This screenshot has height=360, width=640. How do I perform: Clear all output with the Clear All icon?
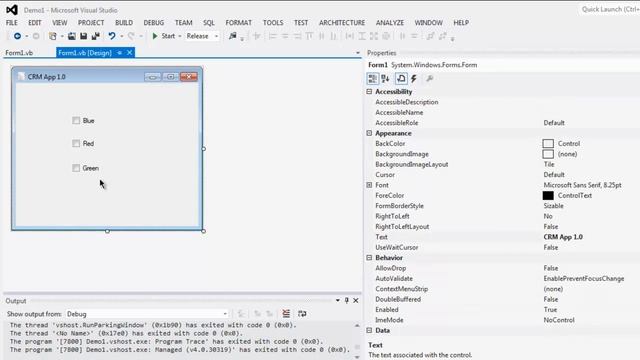(x=286, y=313)
